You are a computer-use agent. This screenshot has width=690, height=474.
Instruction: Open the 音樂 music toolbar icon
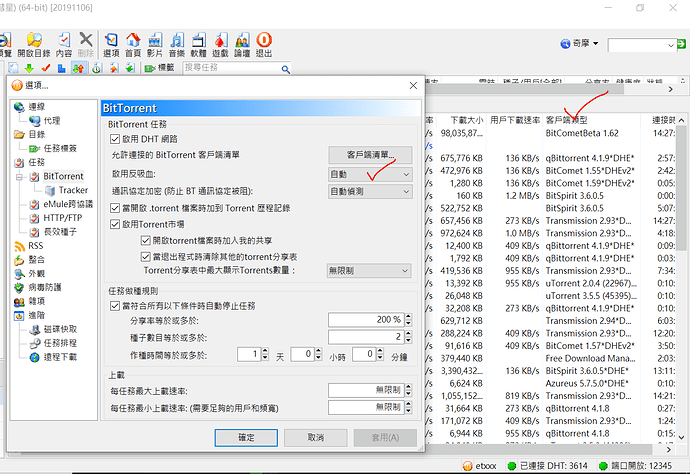tap(177, 45)
